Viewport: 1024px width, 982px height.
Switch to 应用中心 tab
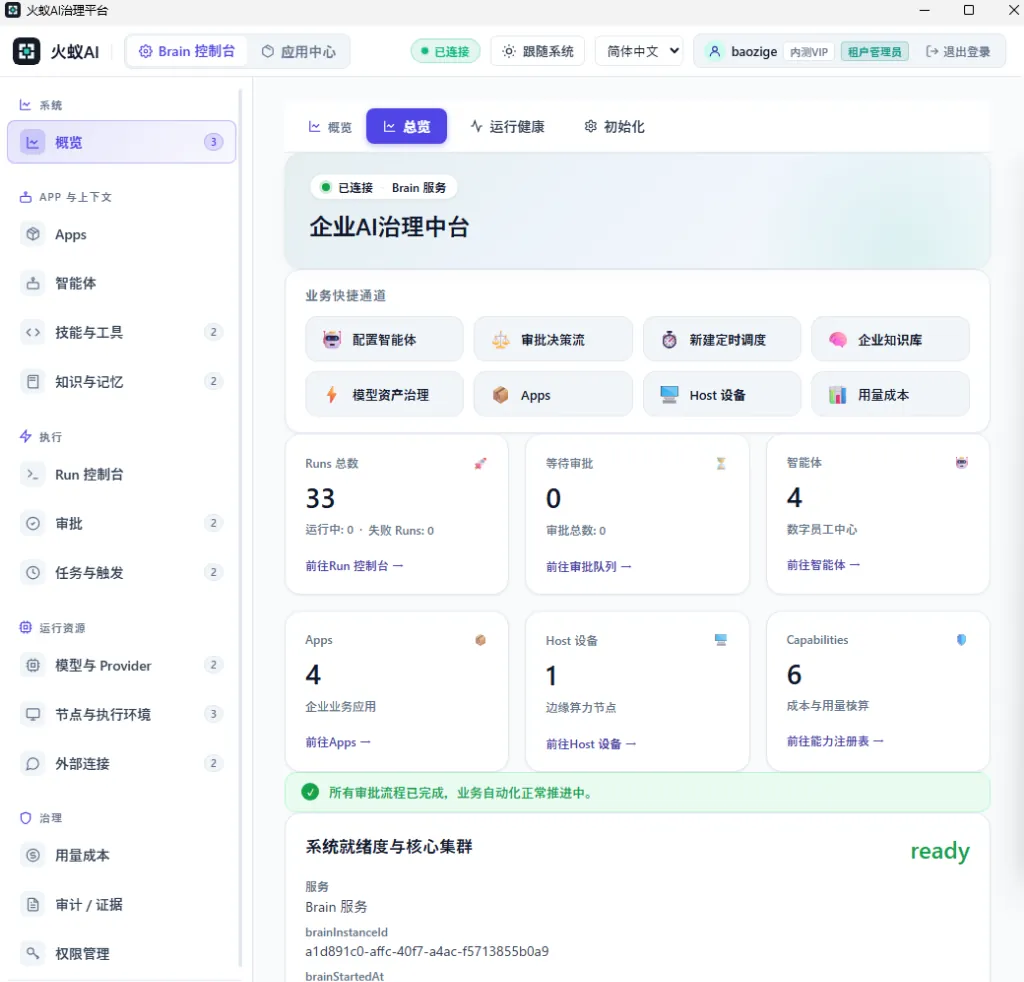tap(298, 52)
